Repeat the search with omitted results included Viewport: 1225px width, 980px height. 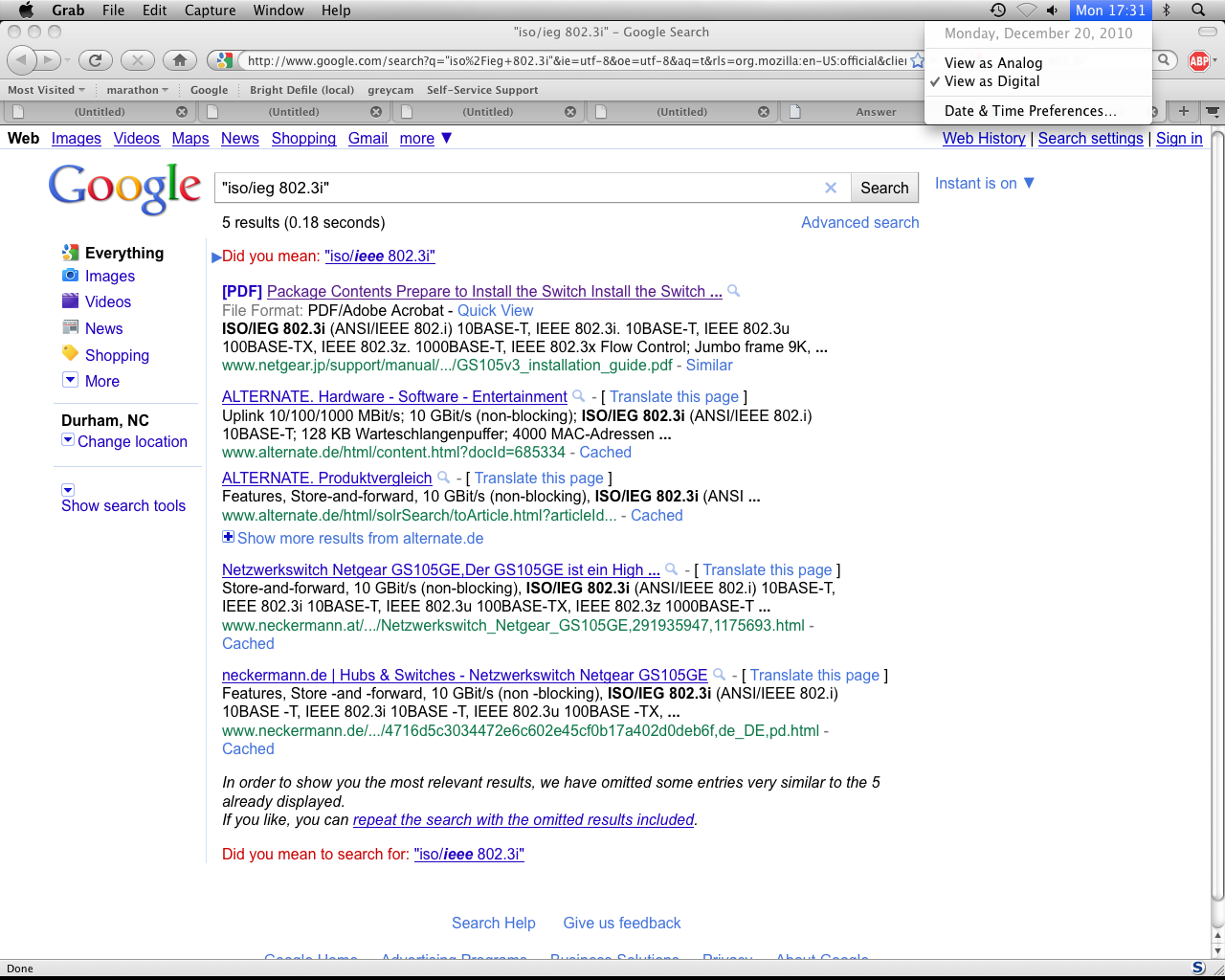pos(523,819)
